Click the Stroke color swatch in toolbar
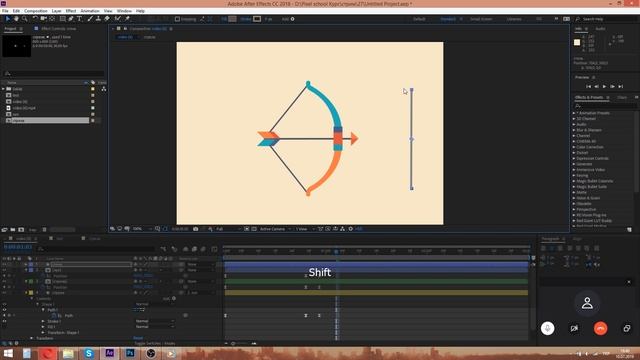The height and width of the screenshot is (360, 640). coord(257,19)
